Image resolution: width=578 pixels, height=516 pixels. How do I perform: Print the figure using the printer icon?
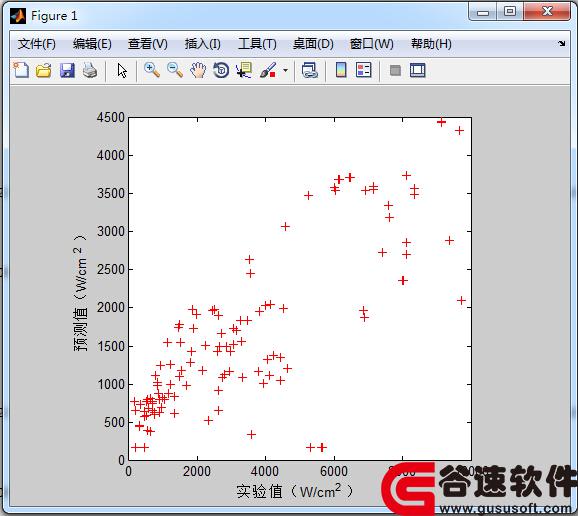pyautogui.click(x=90, y=70)
